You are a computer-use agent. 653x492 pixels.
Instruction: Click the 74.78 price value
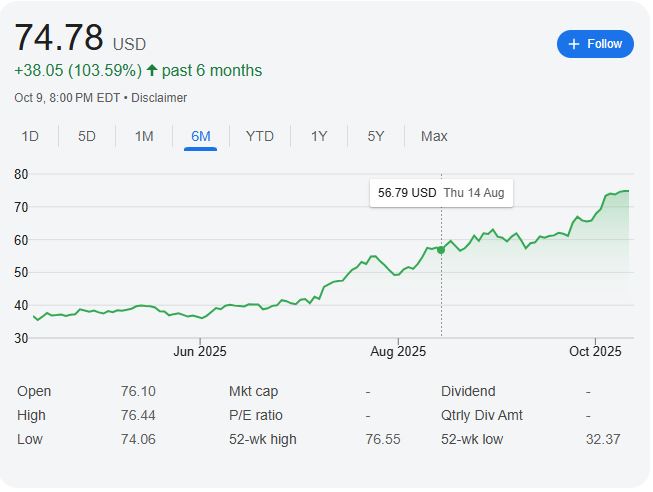[59, 37]
